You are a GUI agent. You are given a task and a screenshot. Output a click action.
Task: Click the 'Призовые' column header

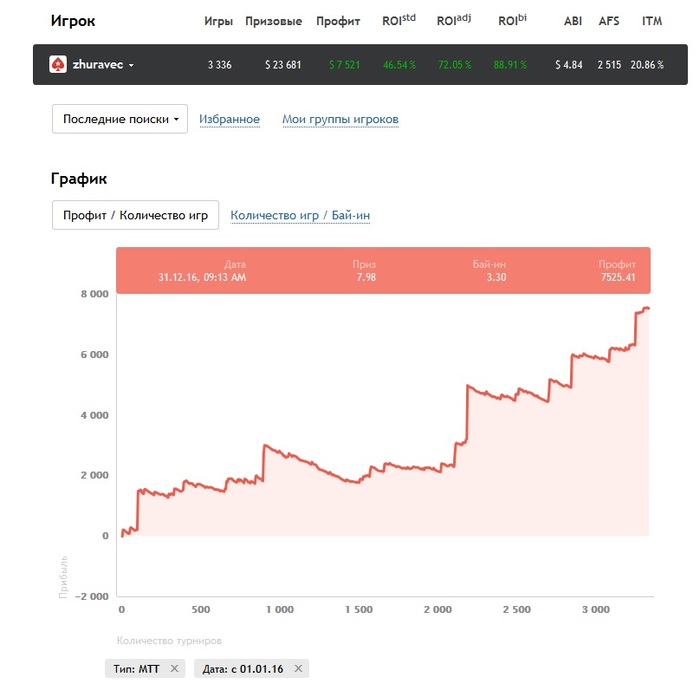[280, 21]
